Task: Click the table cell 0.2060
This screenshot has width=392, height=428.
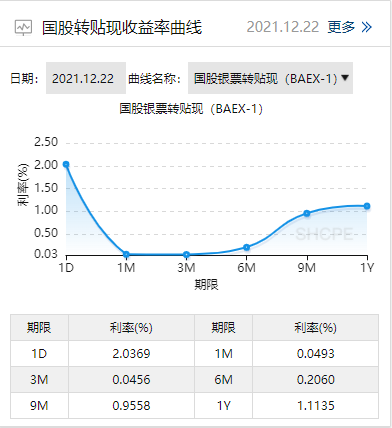Action: (x=315, y=380)
